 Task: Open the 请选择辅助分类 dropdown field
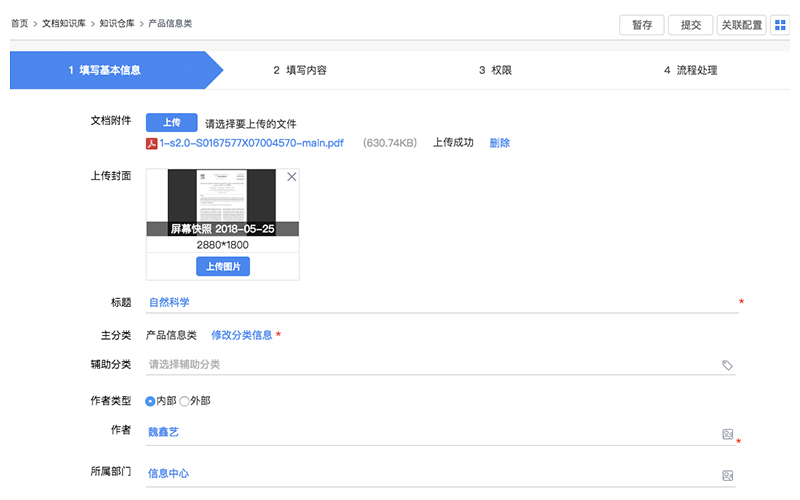430,365
